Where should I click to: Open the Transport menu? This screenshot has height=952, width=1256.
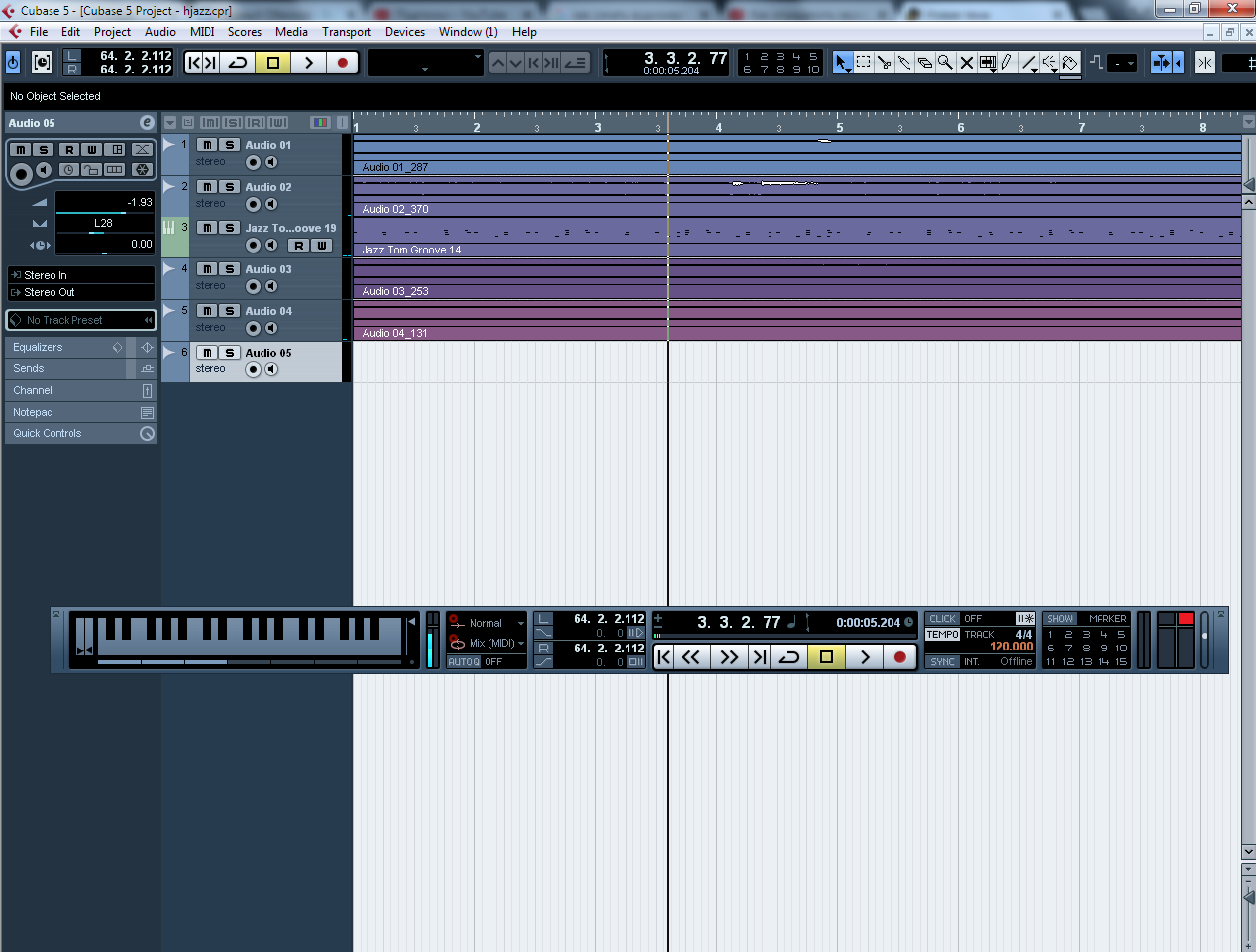(x=346, y=32)
